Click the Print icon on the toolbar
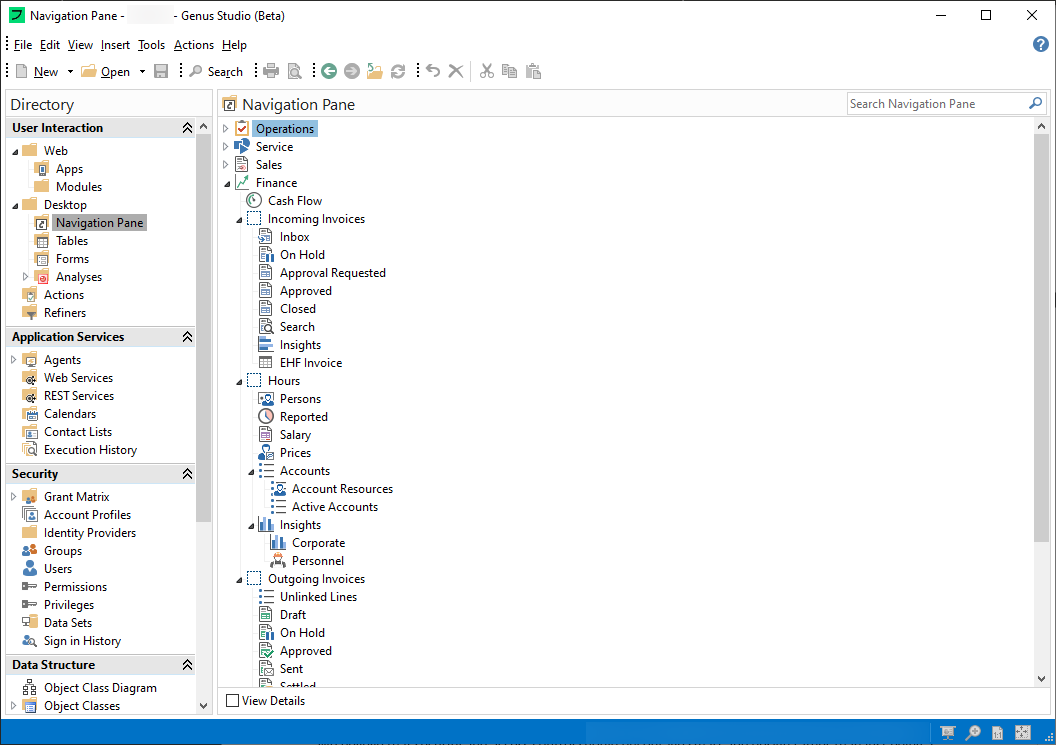 click(270, 71)
